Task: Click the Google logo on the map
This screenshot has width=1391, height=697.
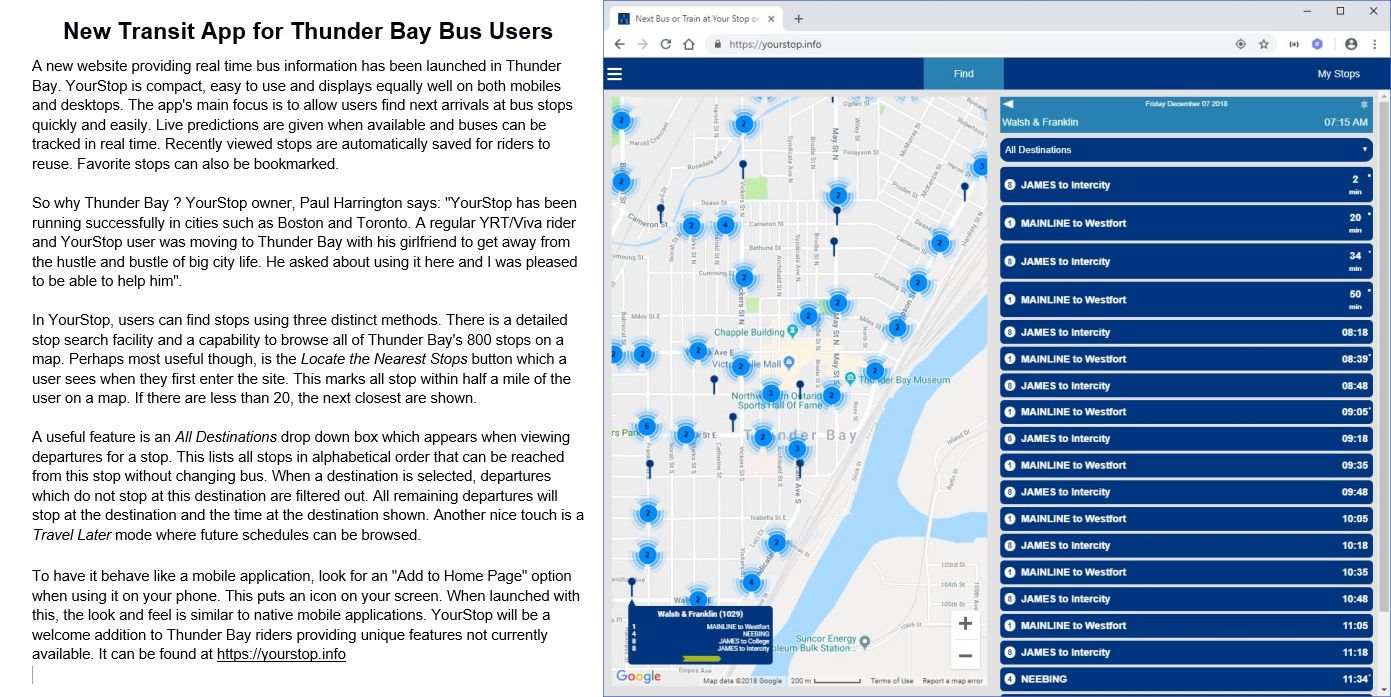Action: (637, 676)
